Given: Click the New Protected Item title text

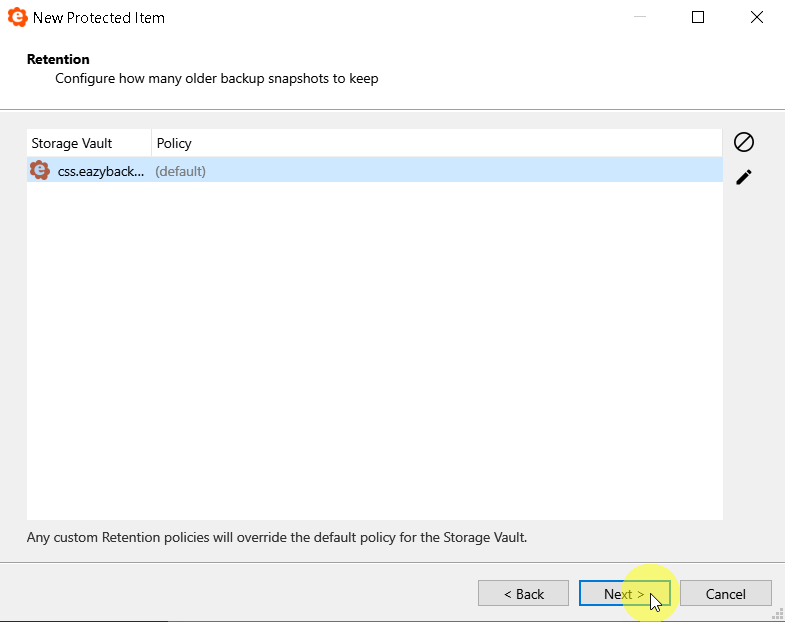Looking at the screenshot, I should coord(99,18).
